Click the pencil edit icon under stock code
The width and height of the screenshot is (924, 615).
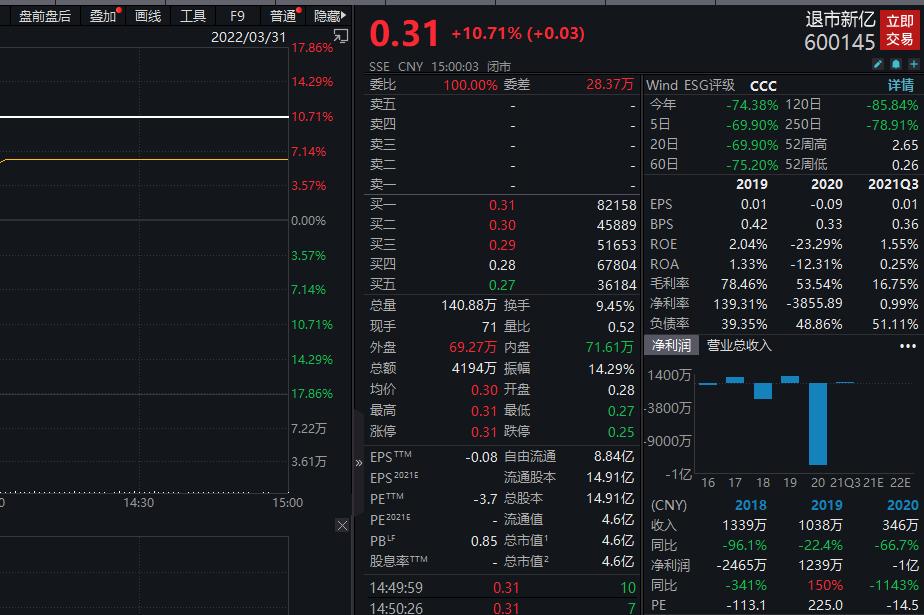pyautogui.click(x=878, y=65)
